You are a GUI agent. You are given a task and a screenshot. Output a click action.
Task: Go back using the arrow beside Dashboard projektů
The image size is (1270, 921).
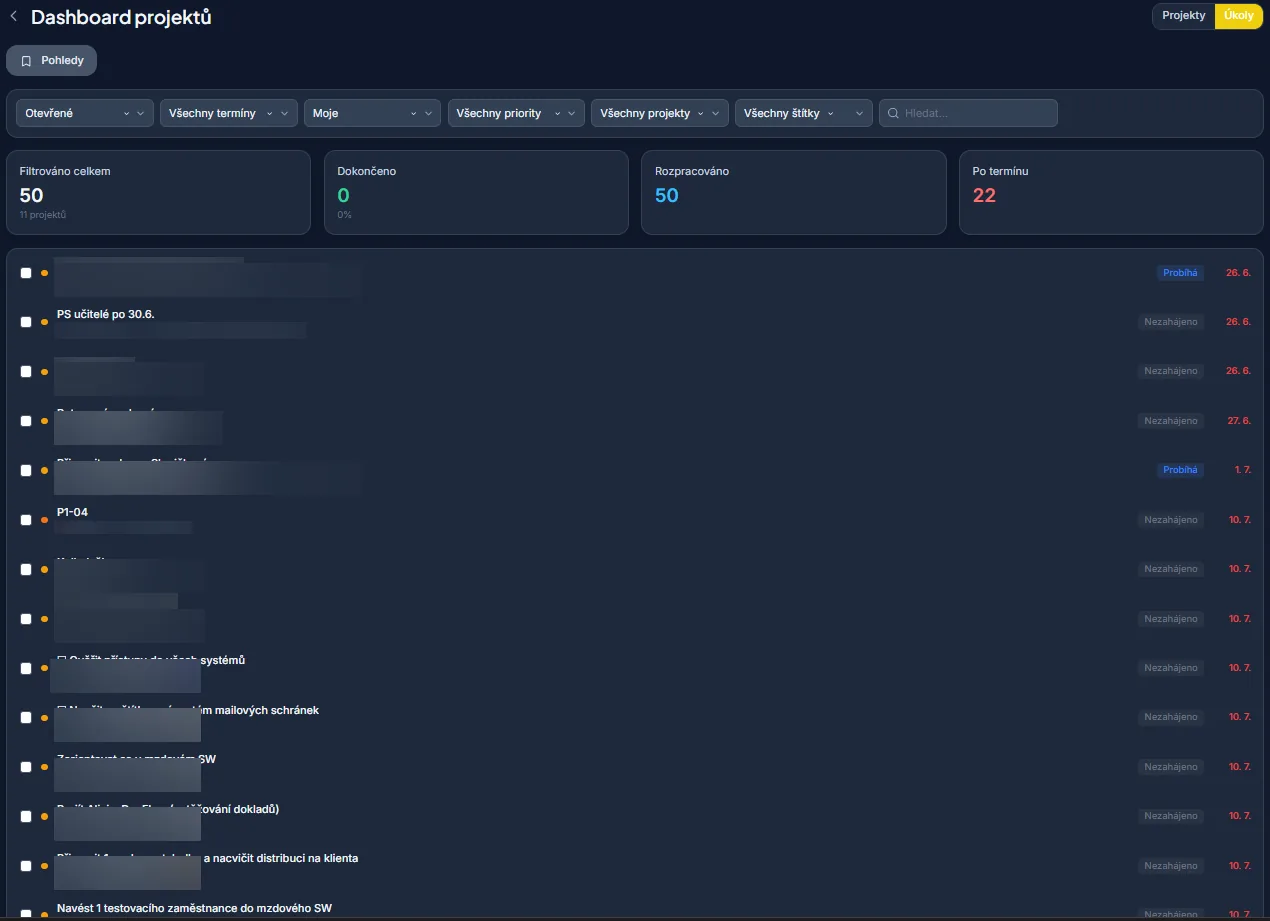13,16
